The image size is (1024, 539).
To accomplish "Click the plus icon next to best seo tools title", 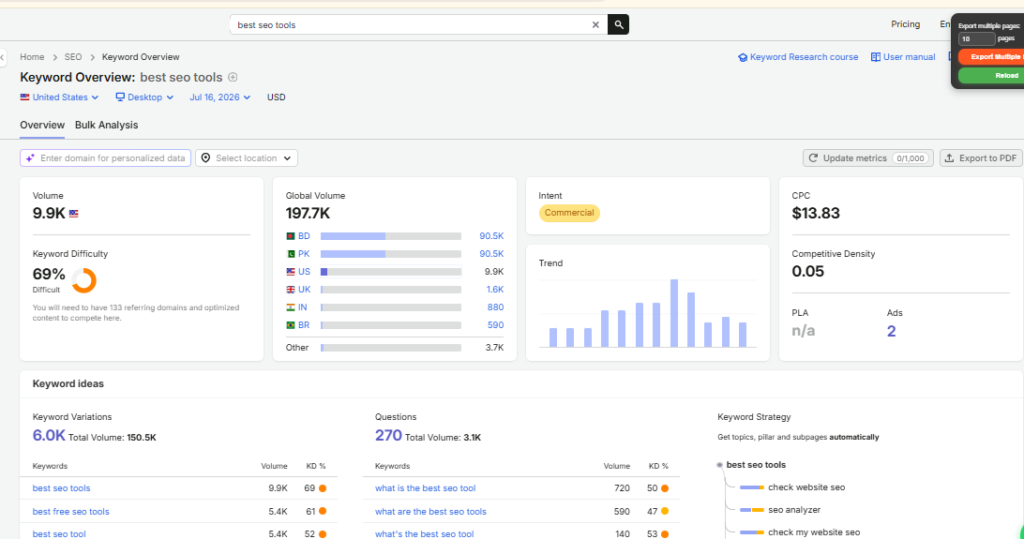I will pyautogui.click(x=232, y=77).
